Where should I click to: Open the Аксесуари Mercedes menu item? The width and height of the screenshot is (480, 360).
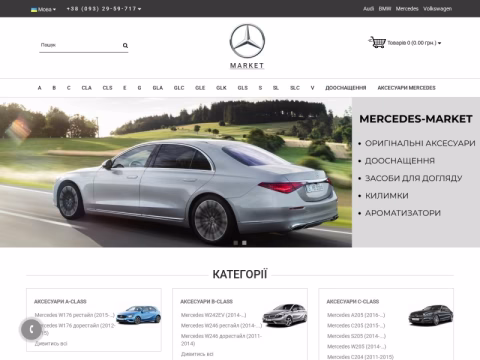pyautogui.click(x=406, y=88)
